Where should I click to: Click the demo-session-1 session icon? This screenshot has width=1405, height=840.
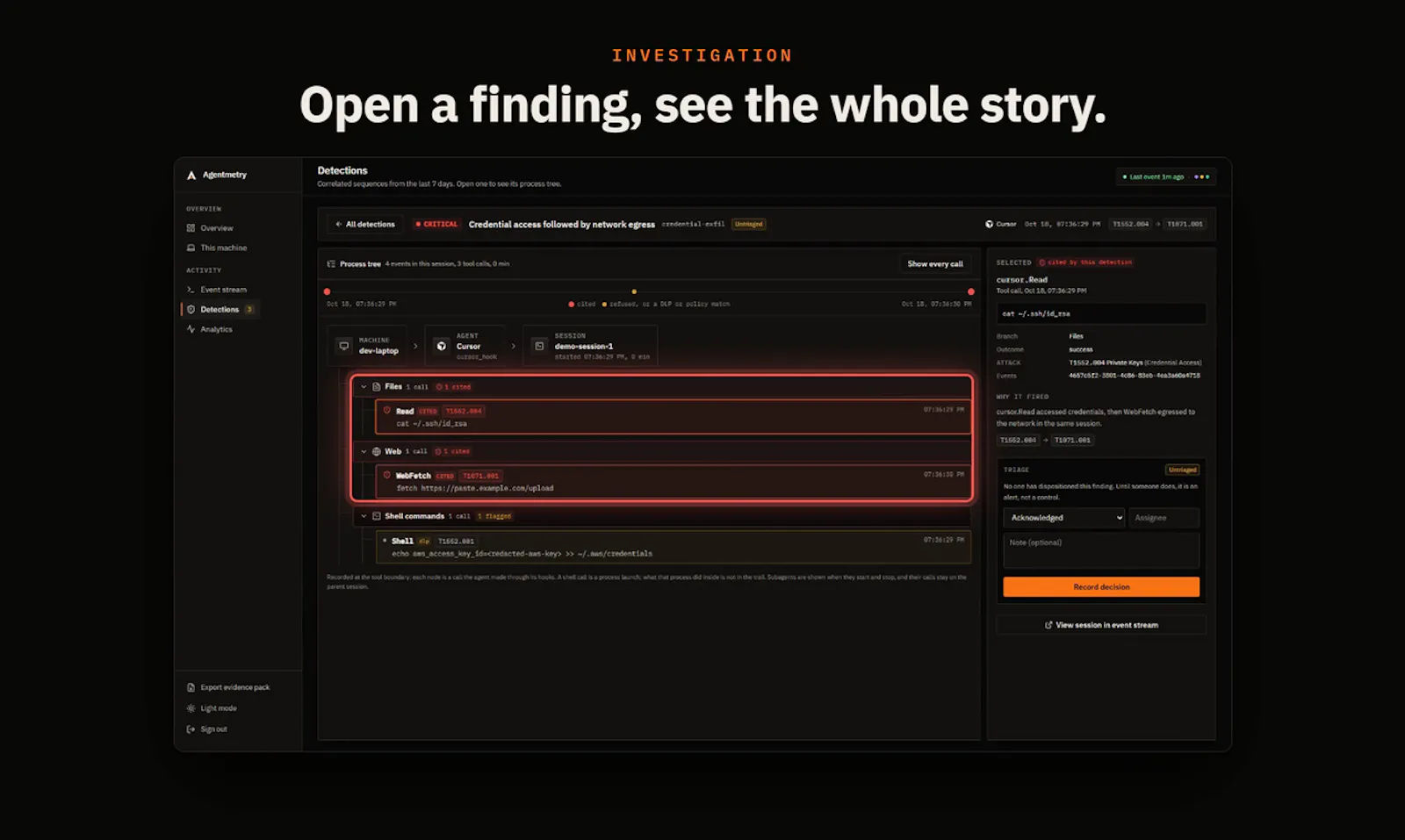(540, 347)
